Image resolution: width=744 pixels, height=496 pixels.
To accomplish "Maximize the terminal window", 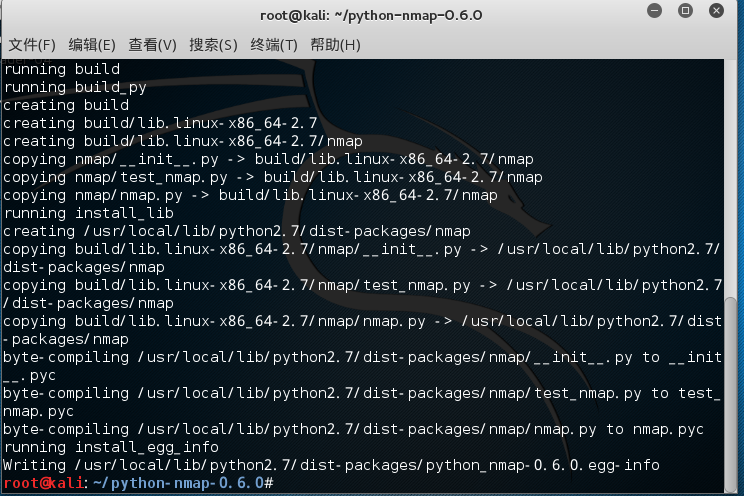I will click(x=685, y=10).
